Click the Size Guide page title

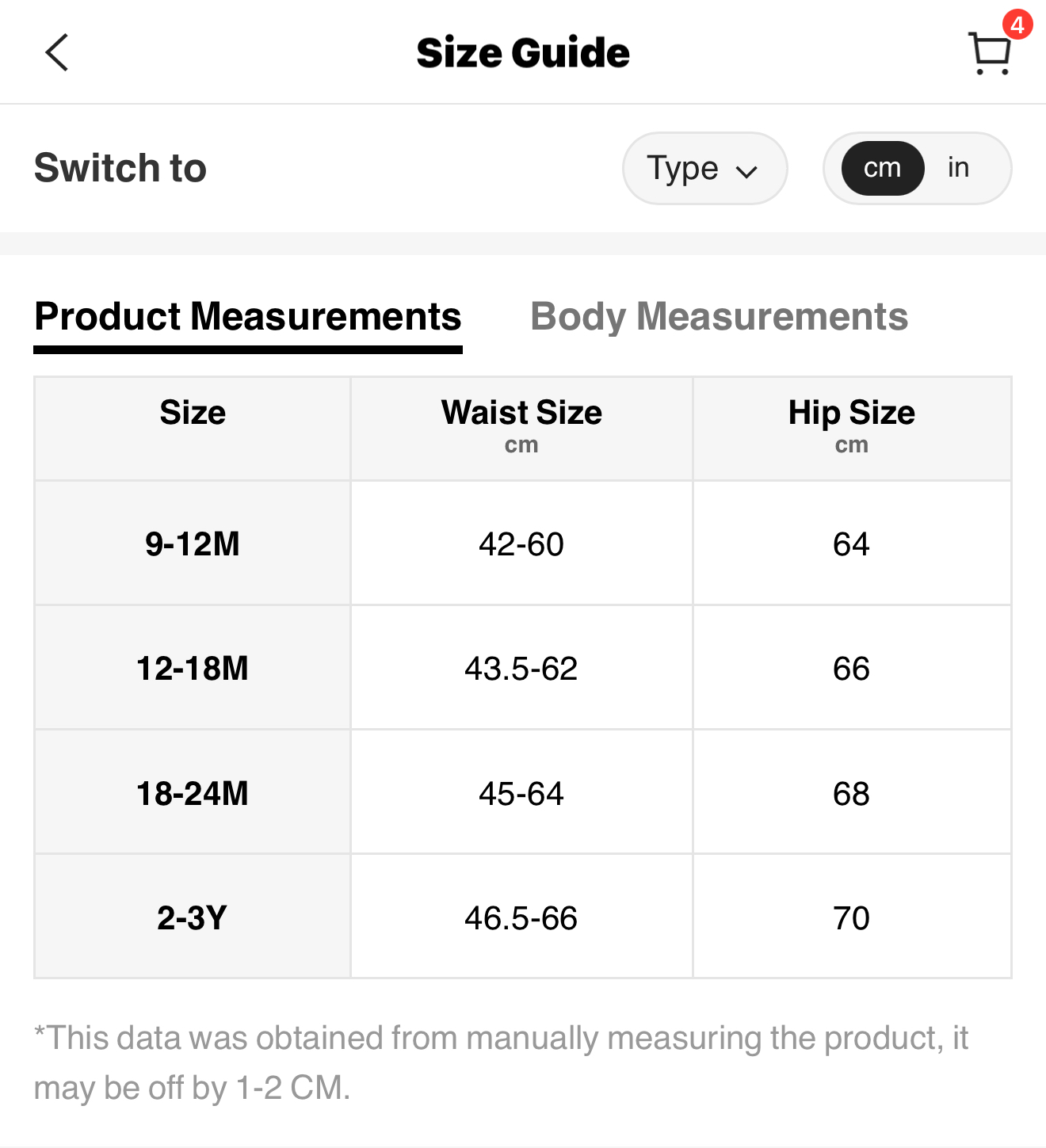523,53
